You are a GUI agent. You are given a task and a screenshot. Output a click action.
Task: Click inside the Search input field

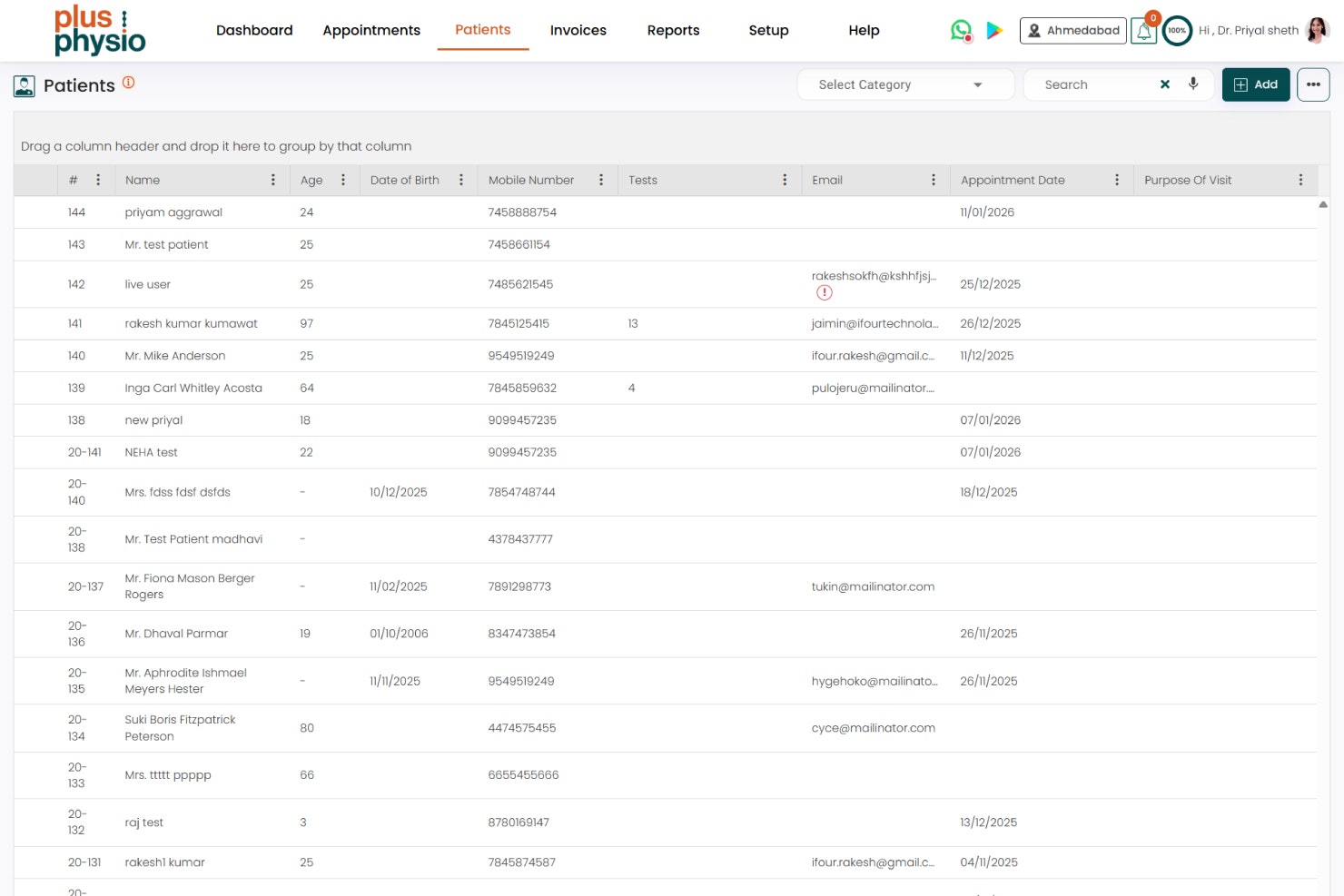pyautogui.click(x=1090, y=84)
